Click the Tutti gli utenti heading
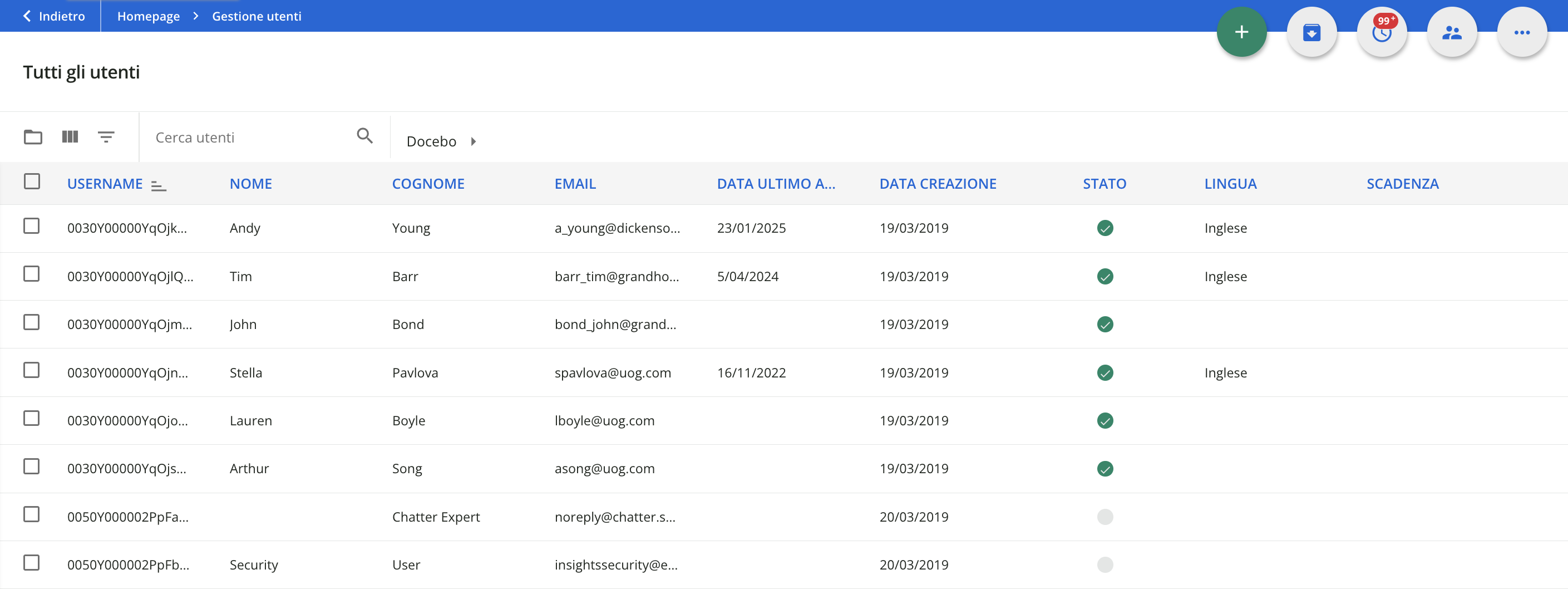Screen dimensions: 1568x589 pyautogui.click(x=82, y=72)
